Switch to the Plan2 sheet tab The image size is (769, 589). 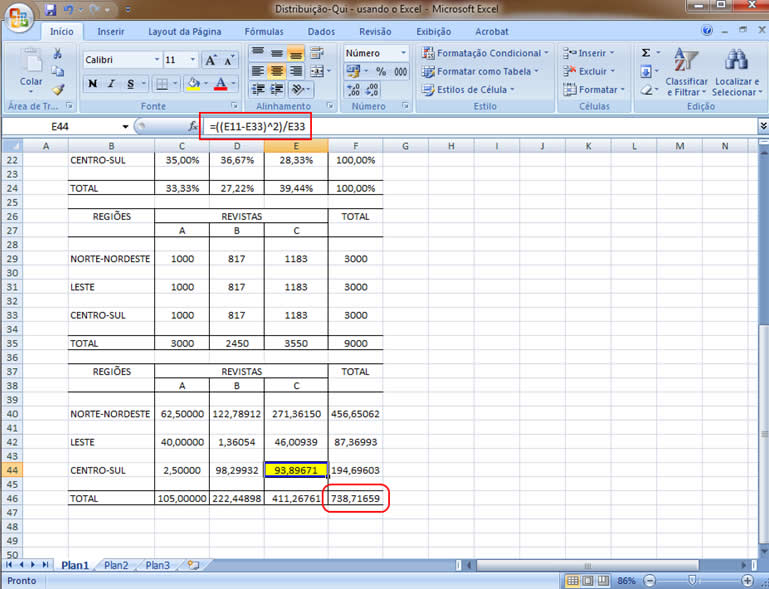point(116,565)
